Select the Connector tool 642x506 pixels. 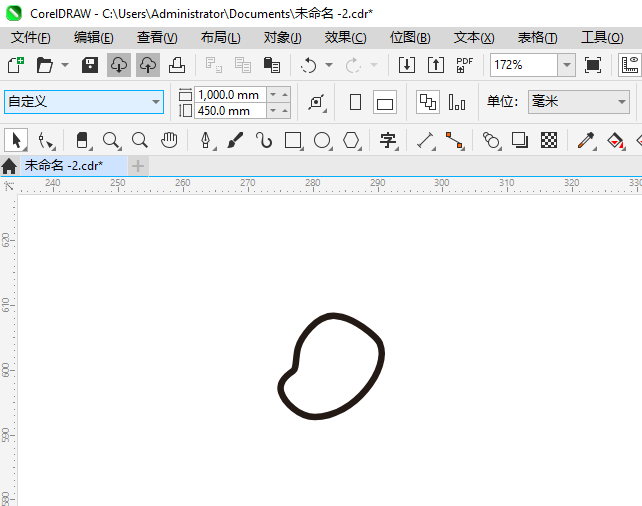[x=454, y=140]
